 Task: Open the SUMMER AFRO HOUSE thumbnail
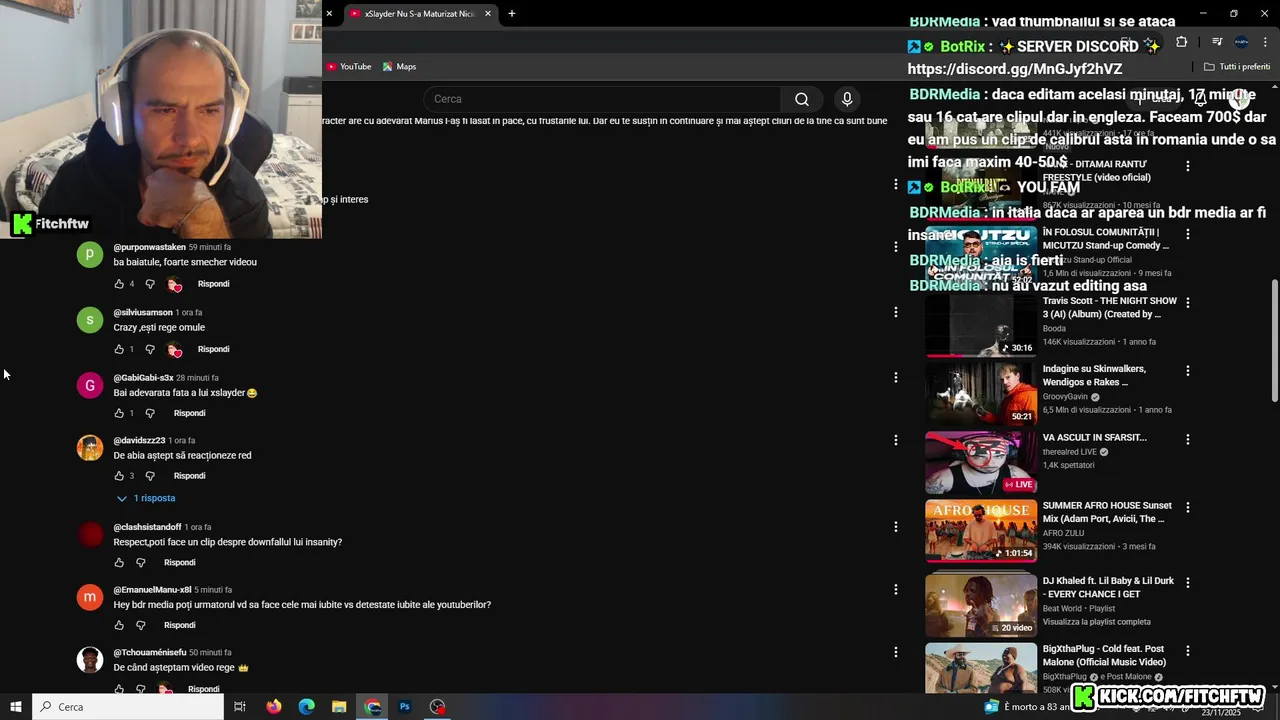981,531
